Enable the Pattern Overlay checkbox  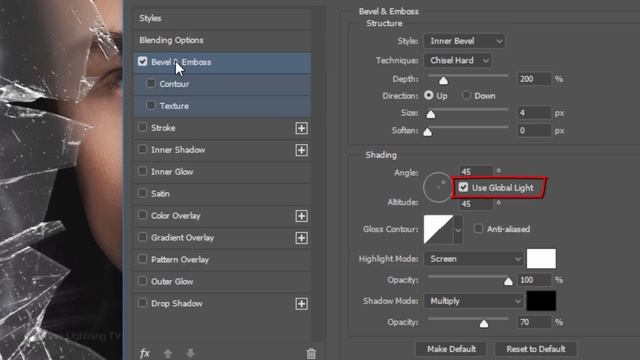click(142, 259)
